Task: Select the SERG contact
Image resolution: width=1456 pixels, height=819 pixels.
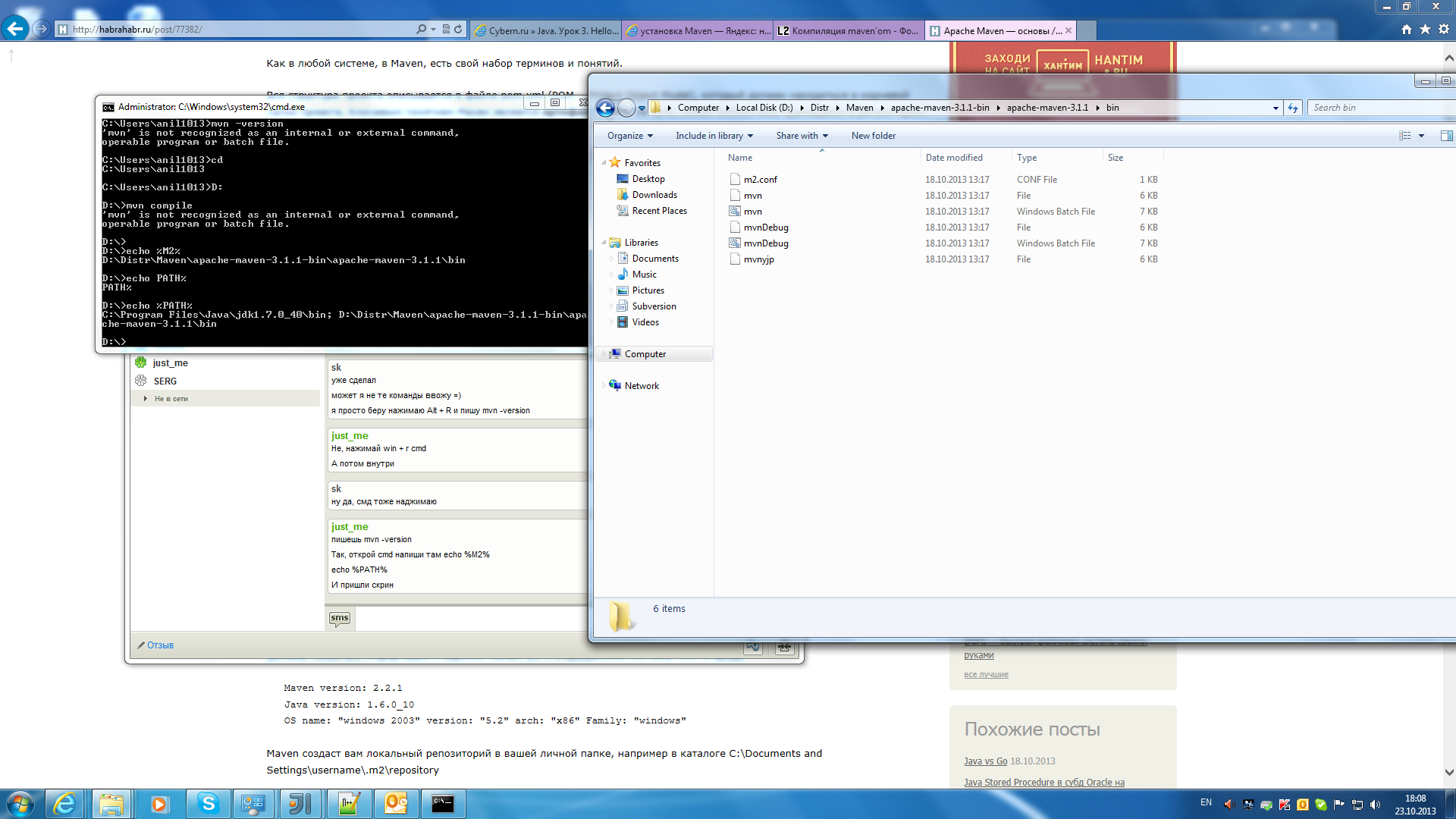Action: tap(165, 381)
